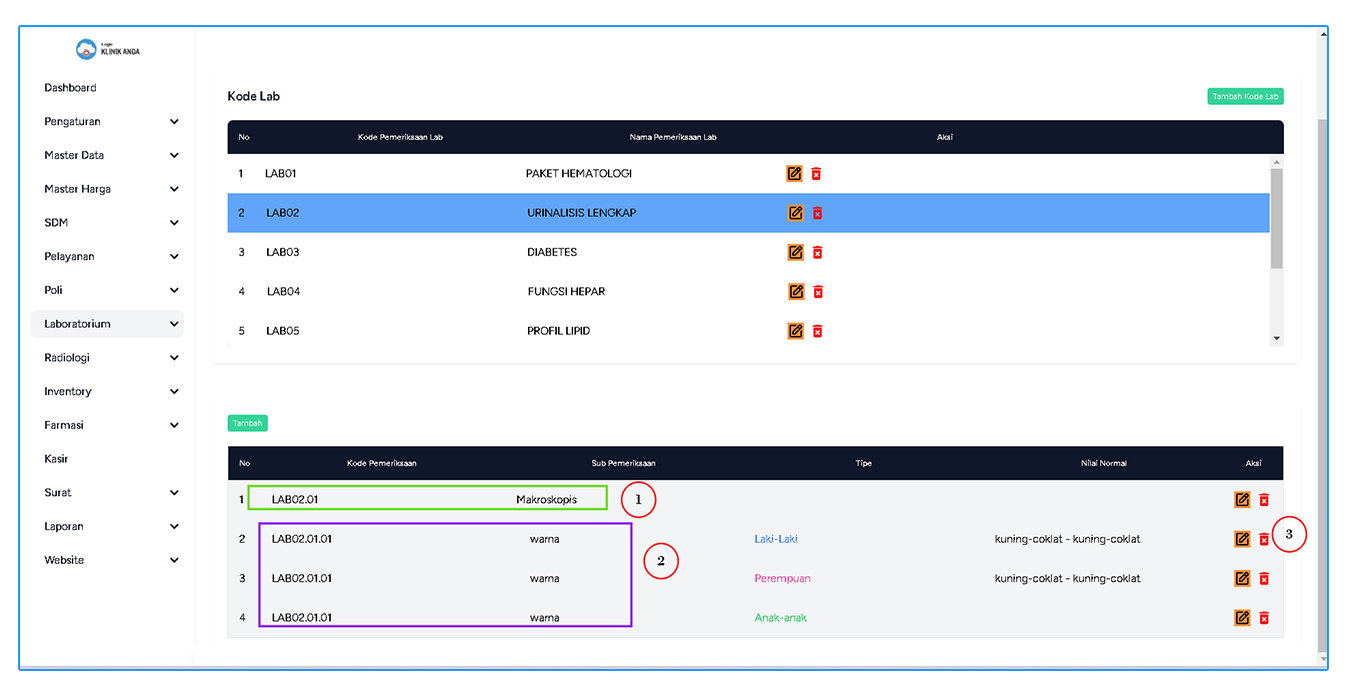
Task: Delete the Laki-Laki warna row
Action: click(x=1264, y=539)
